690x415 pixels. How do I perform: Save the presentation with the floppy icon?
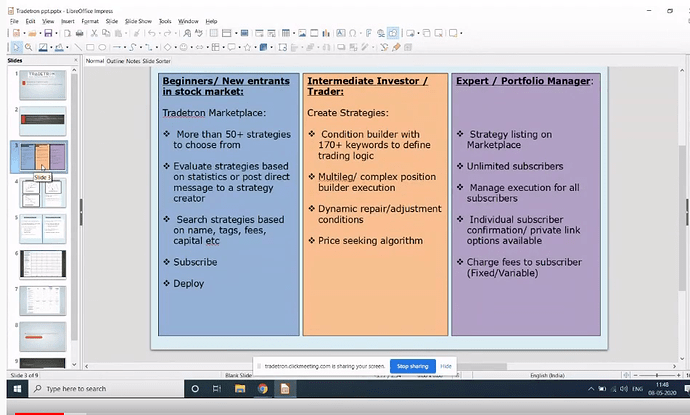[x=48, y=33]
